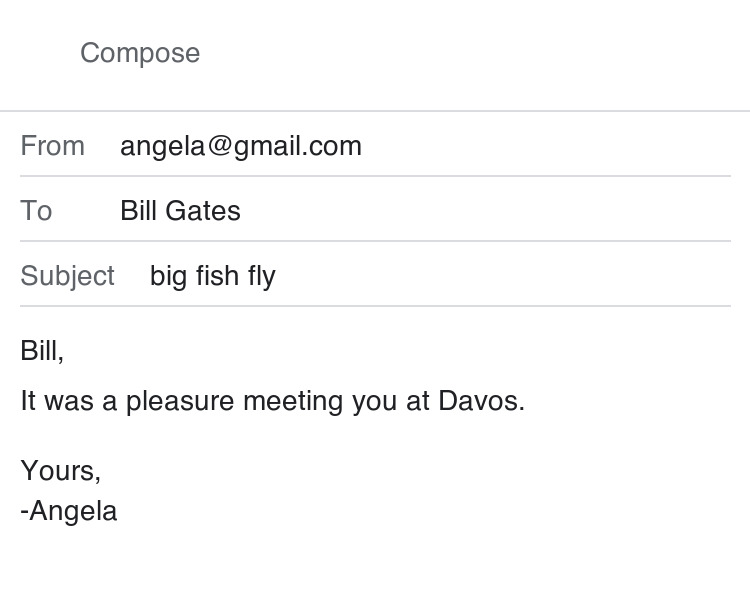The image size is (750, 600).
Task: Click "gmail.com" in the sender address
Action: (x=298, y=146)
